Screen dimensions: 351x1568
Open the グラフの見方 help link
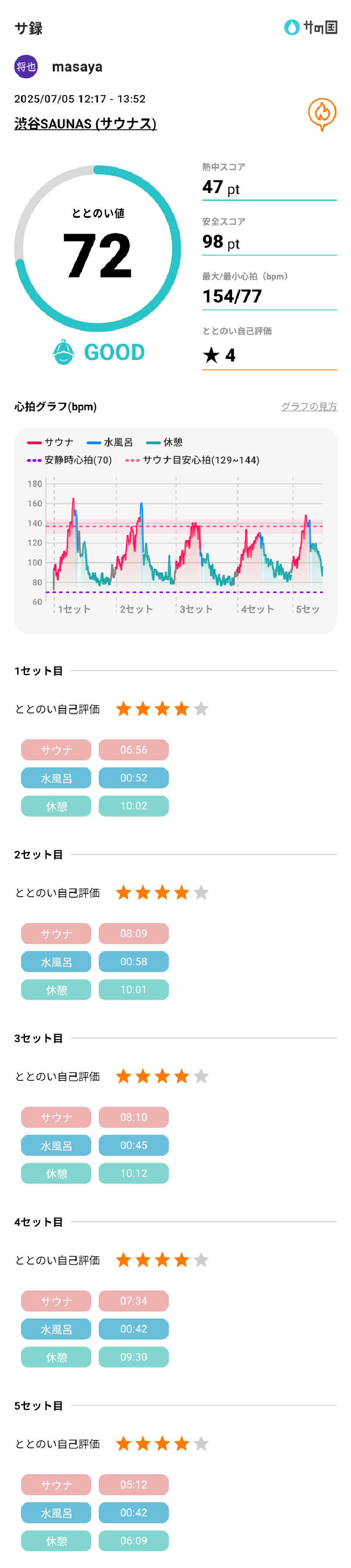tap(308, 406)
